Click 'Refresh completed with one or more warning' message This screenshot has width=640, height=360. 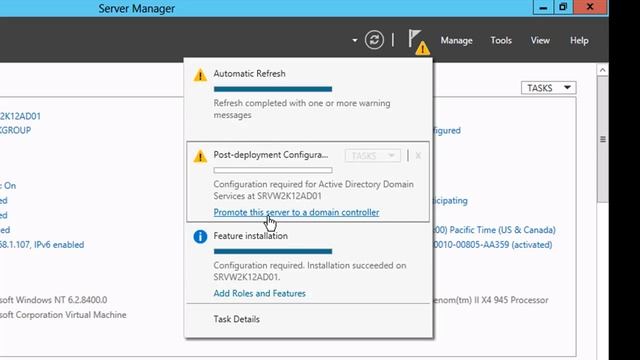pos(302,103)
